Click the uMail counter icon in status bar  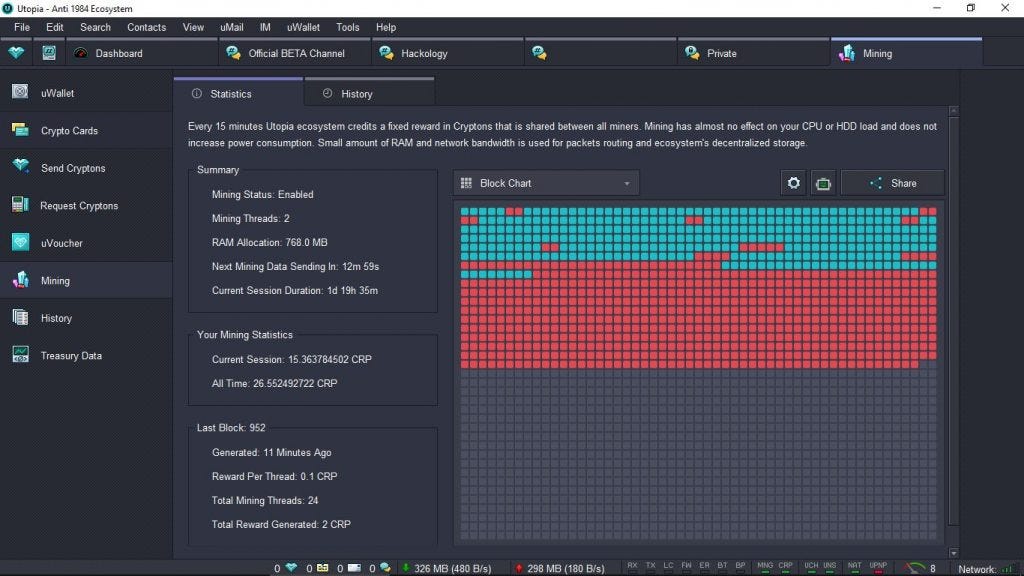tap(354, 568)
